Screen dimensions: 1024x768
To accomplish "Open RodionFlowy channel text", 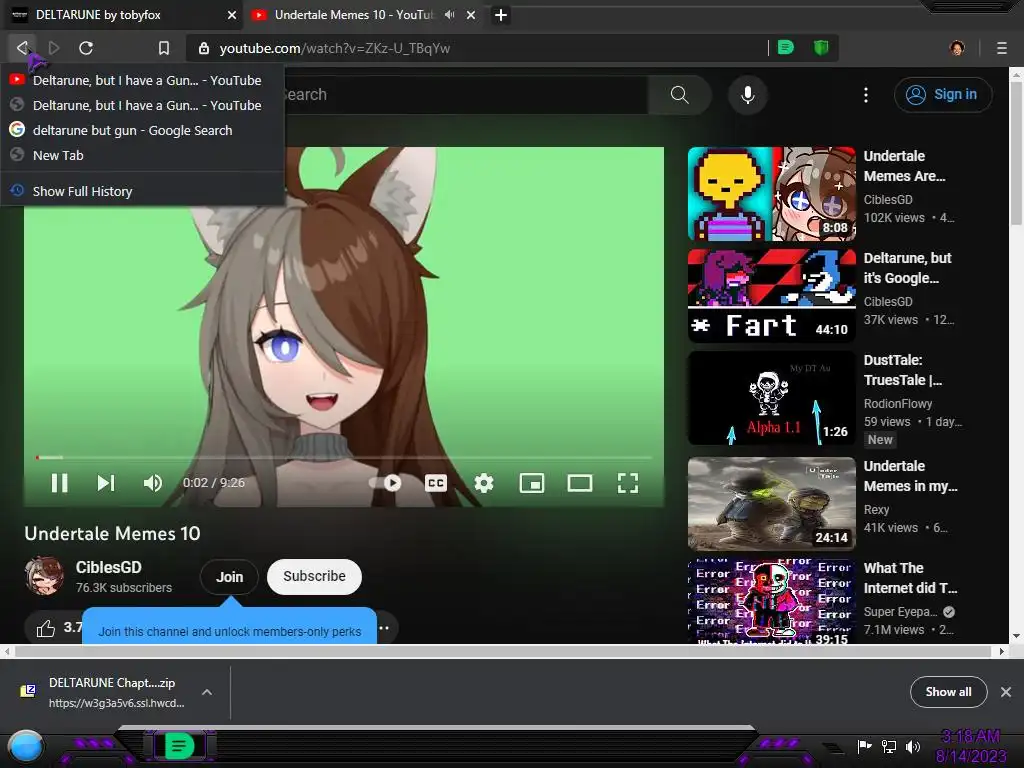I will (x=897, y=404).
